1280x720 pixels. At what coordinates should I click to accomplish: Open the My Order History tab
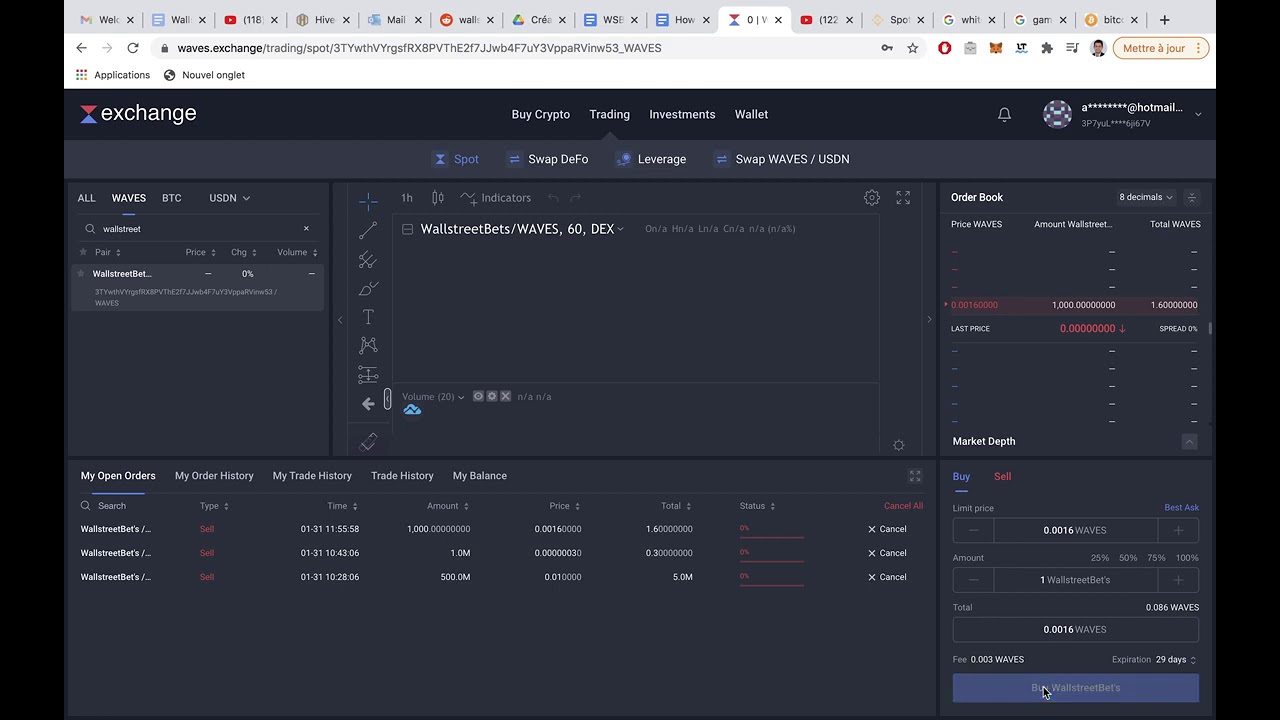pos(214,476)
